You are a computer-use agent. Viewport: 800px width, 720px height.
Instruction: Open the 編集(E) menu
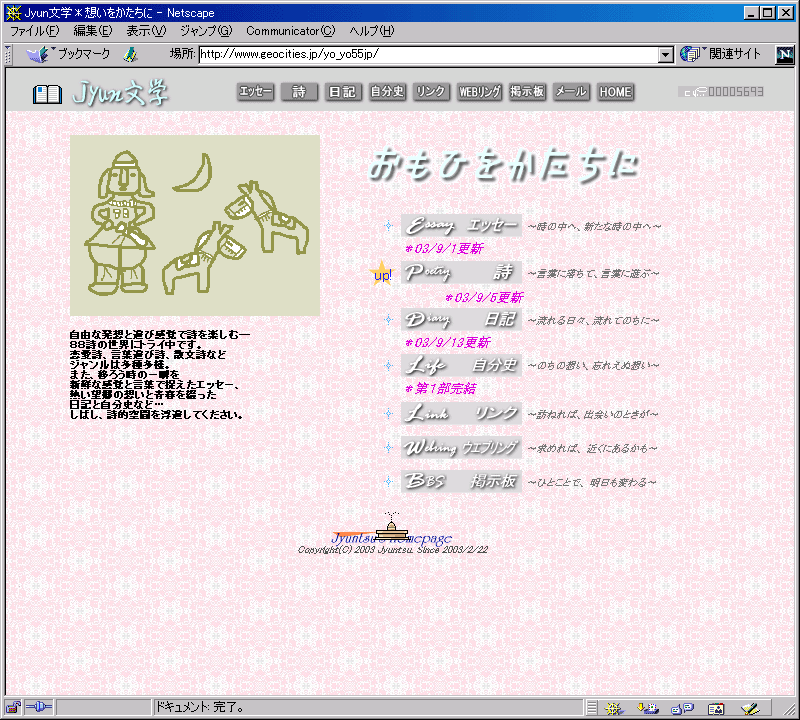[x=92, y=31]
